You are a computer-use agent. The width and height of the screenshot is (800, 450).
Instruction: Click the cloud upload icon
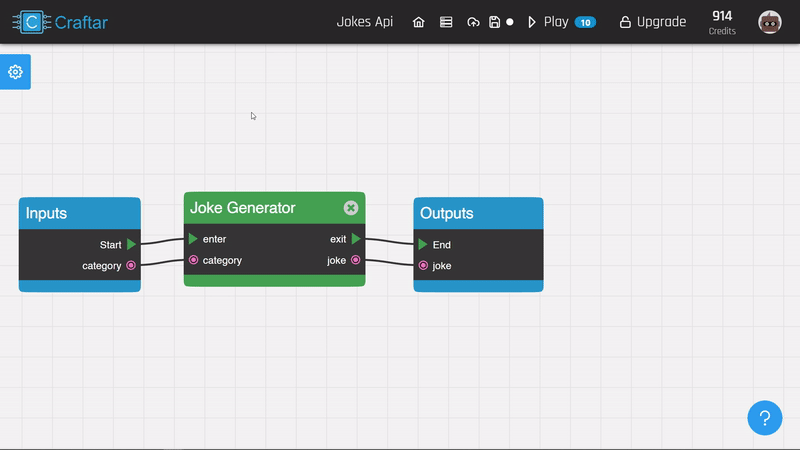(473, 22)
